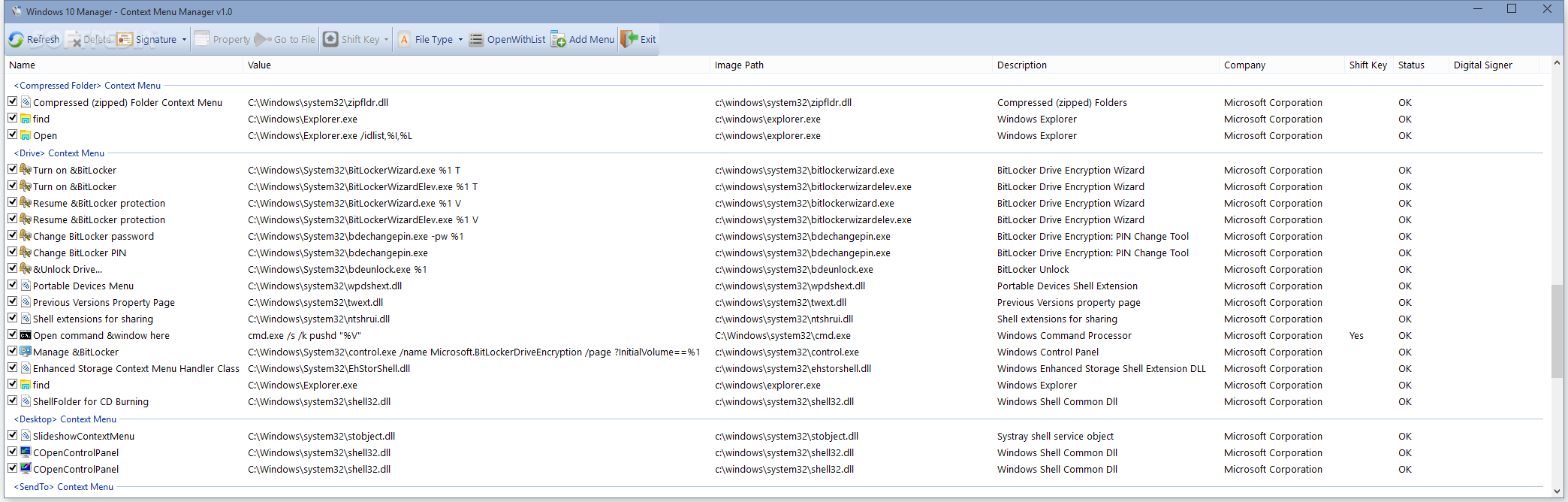Viewport: 1568px width, 502px height.
Task: Open Property of selected item
Action: coord(222,40)
